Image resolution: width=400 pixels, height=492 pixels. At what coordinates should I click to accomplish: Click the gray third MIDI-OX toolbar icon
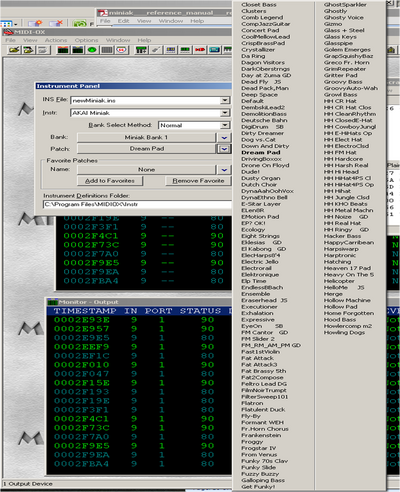[x=43, y=50]
